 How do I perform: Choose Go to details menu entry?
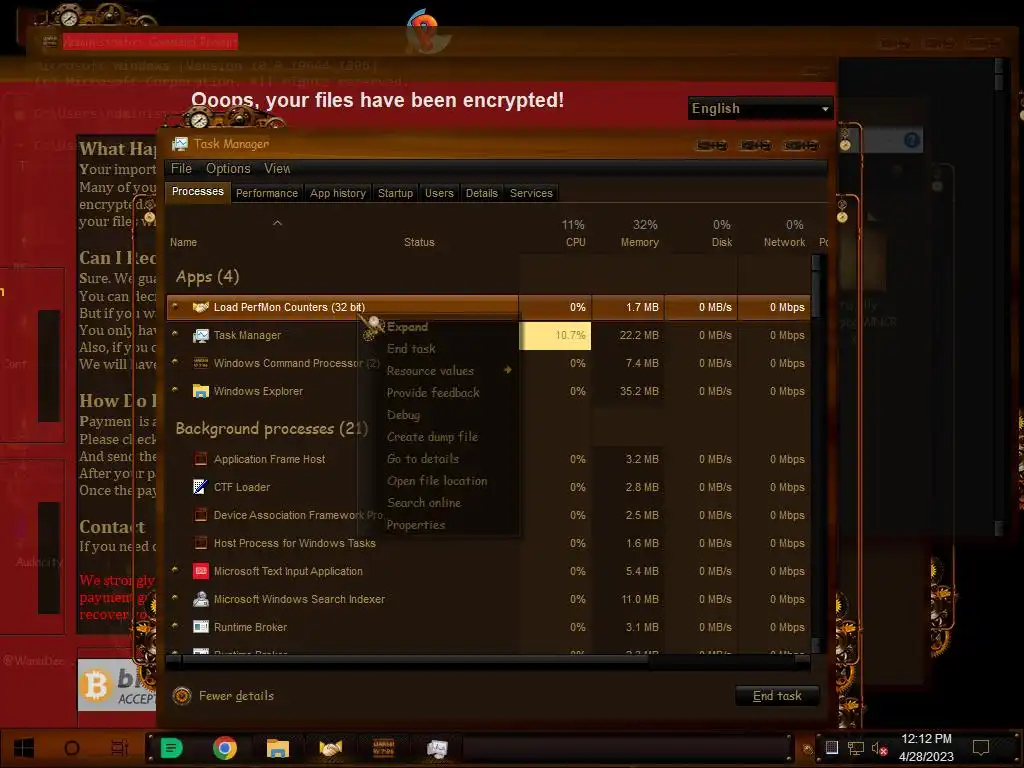tap(423, 459)
